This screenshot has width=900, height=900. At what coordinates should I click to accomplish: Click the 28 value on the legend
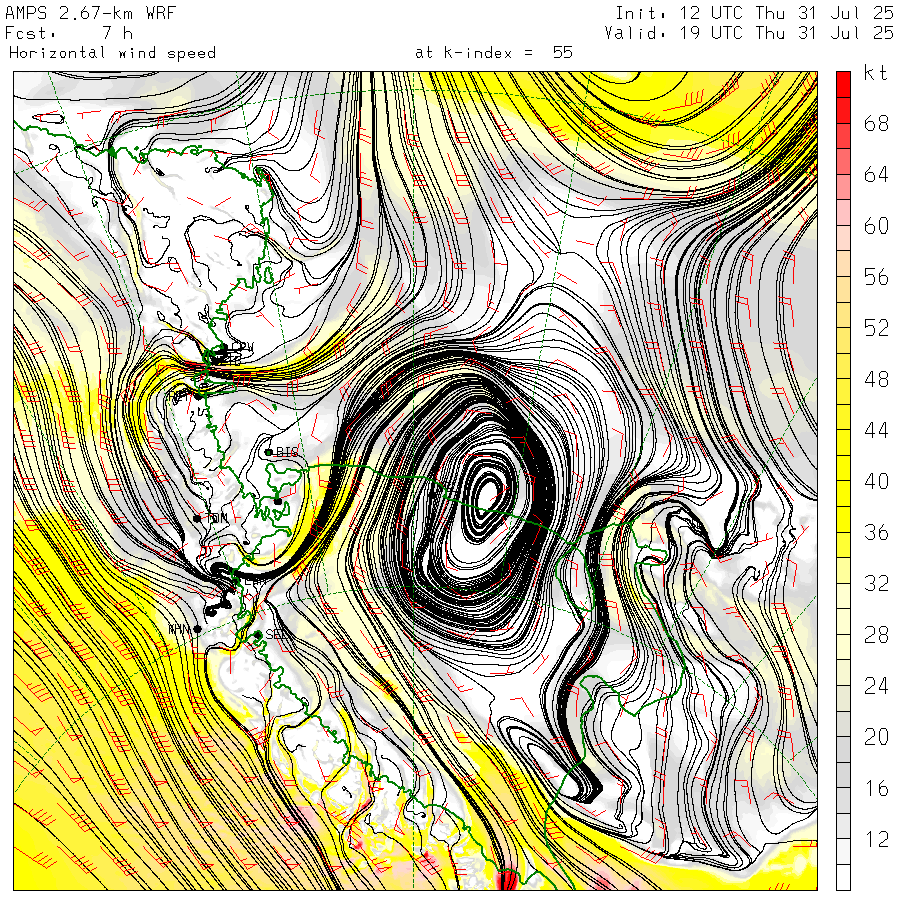tap(876, 635)
